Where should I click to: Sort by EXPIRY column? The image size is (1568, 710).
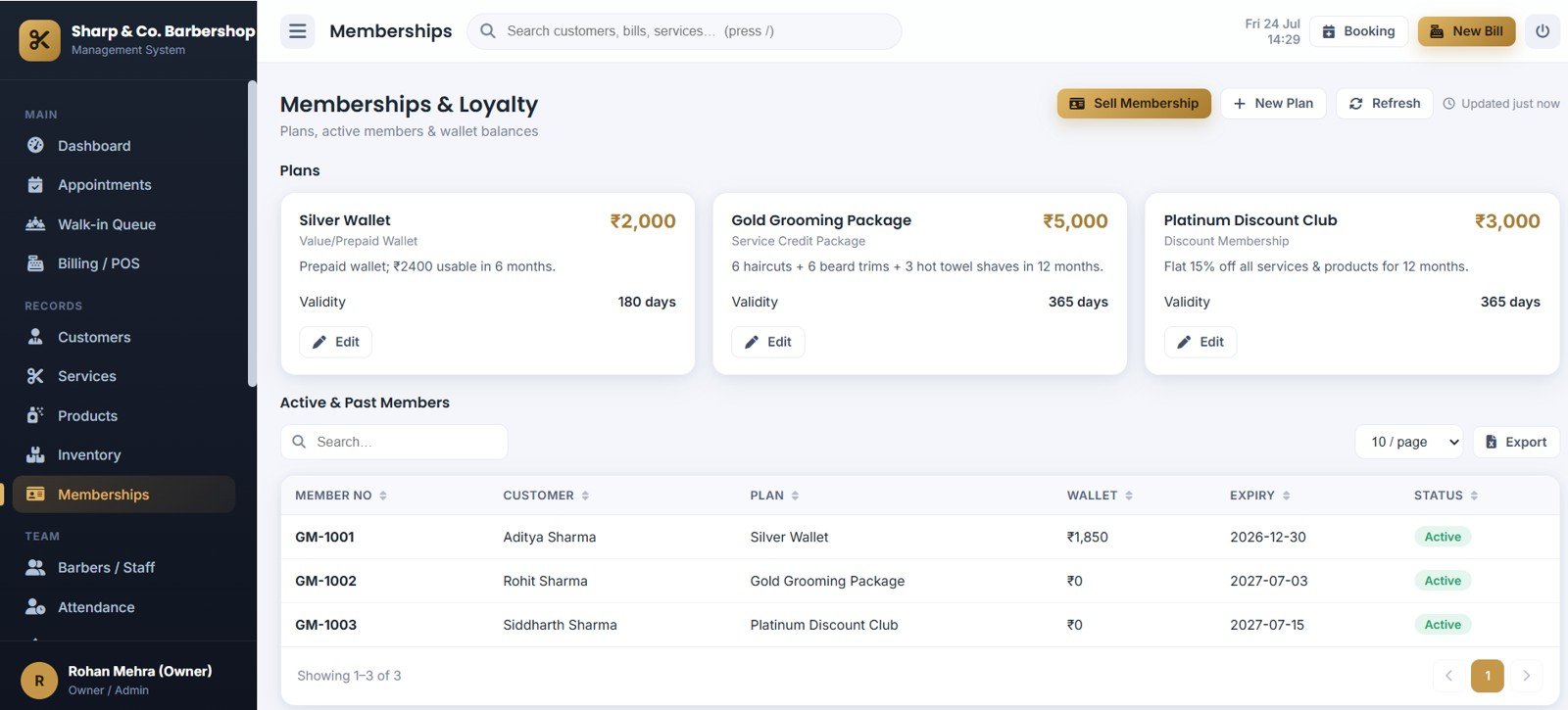click(1260, 496)
